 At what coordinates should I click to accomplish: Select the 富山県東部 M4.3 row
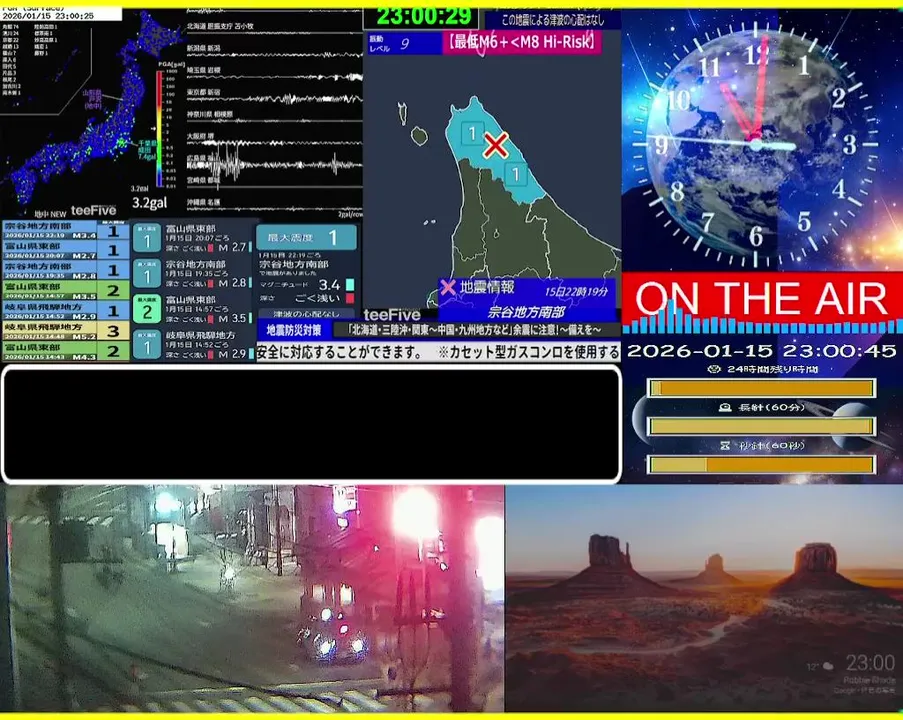65,351
